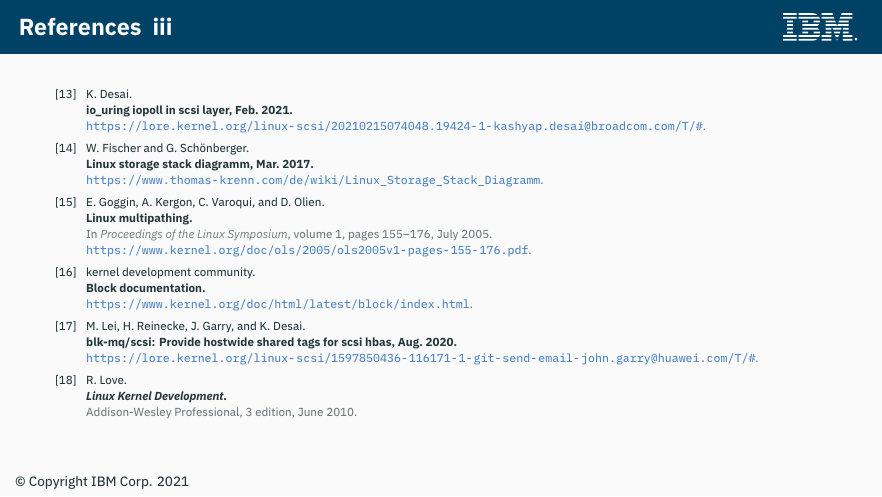The height and width of the screenshot is (497, 882).
Task: Open the ols2005v1-pages-155-176.pdf link
Action: 307,250
